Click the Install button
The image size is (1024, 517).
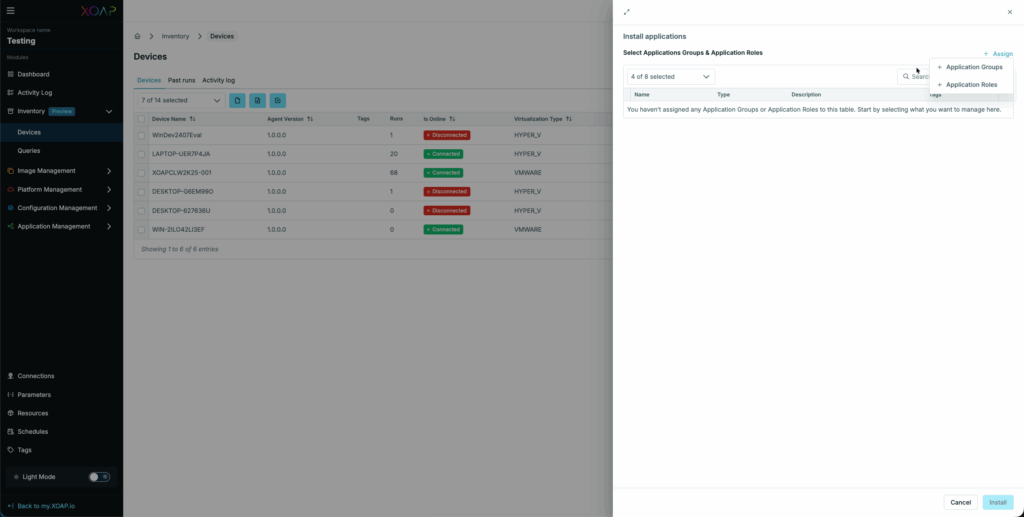(998, 503)
